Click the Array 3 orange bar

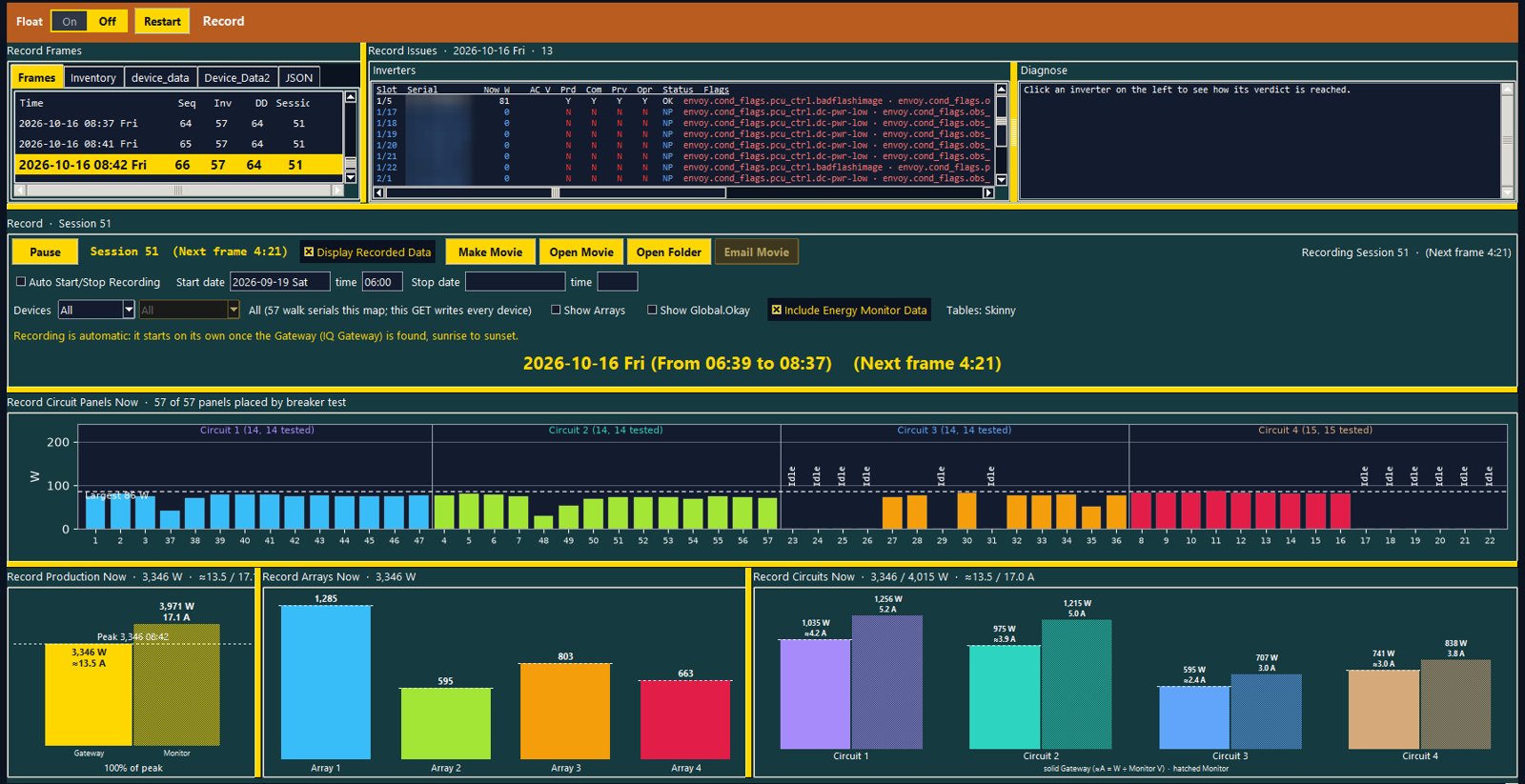click(565, 711)
